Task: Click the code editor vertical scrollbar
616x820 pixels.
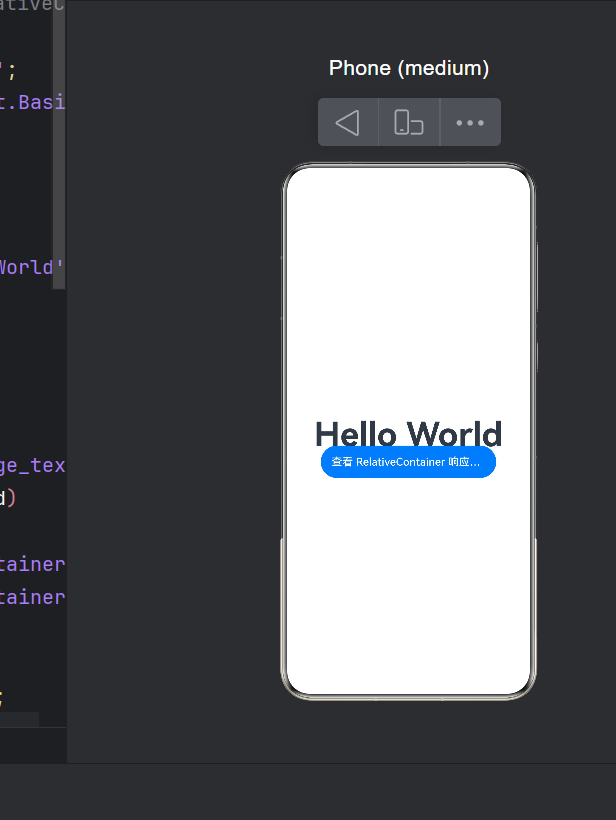Action: [59, 144]
